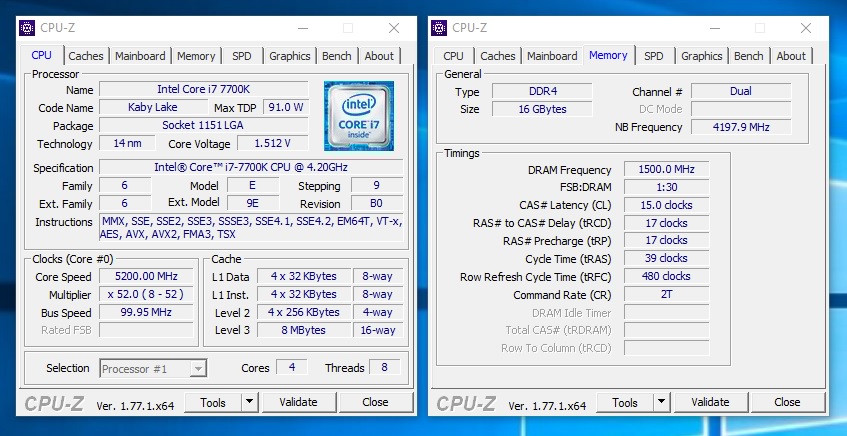847x436 pixels.
Task: Select the CPU tab in left CPU-Z window
Action: pos(42,55)
